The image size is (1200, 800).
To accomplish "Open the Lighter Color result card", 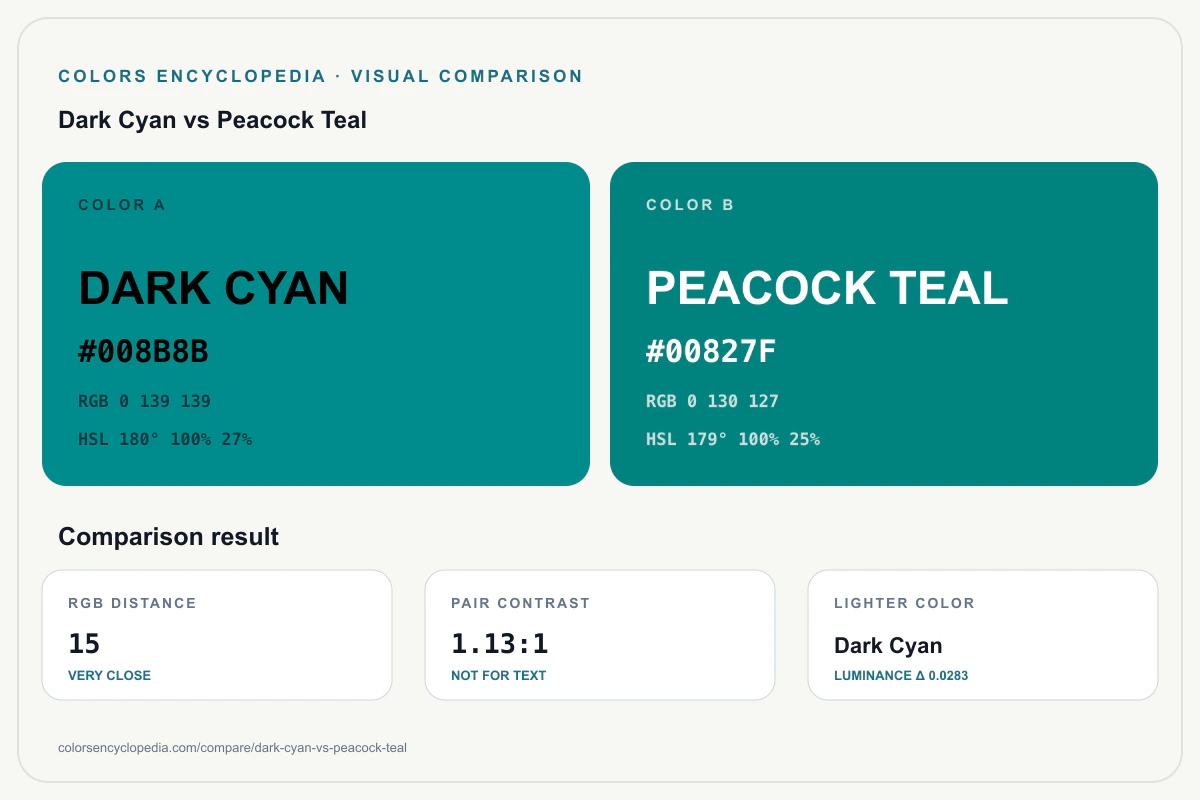I will tap(983, 635).
